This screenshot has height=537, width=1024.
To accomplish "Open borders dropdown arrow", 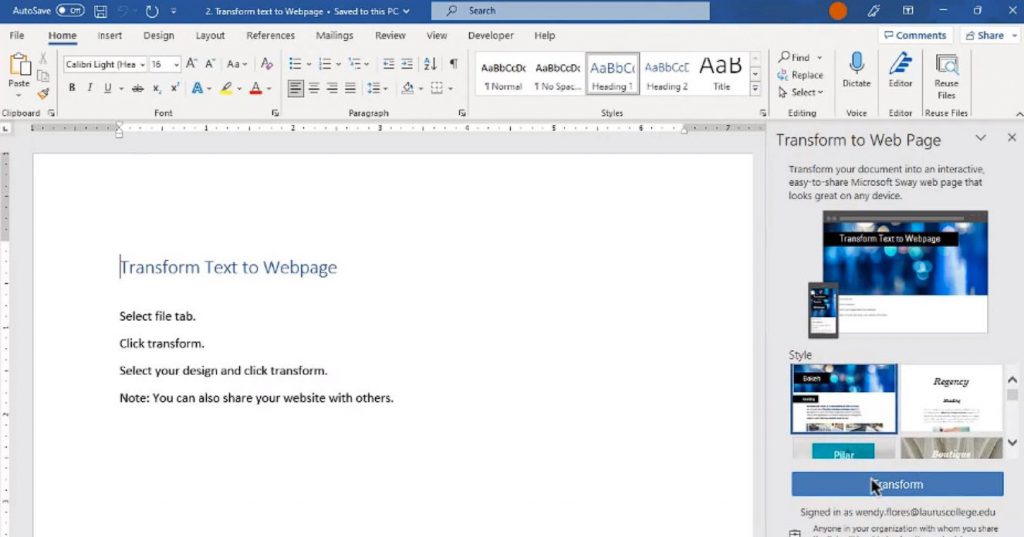I will point(451,88).
